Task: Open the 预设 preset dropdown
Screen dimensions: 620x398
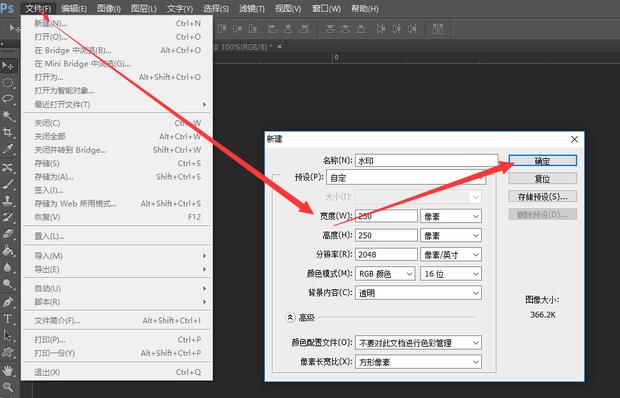Action: 406,178
